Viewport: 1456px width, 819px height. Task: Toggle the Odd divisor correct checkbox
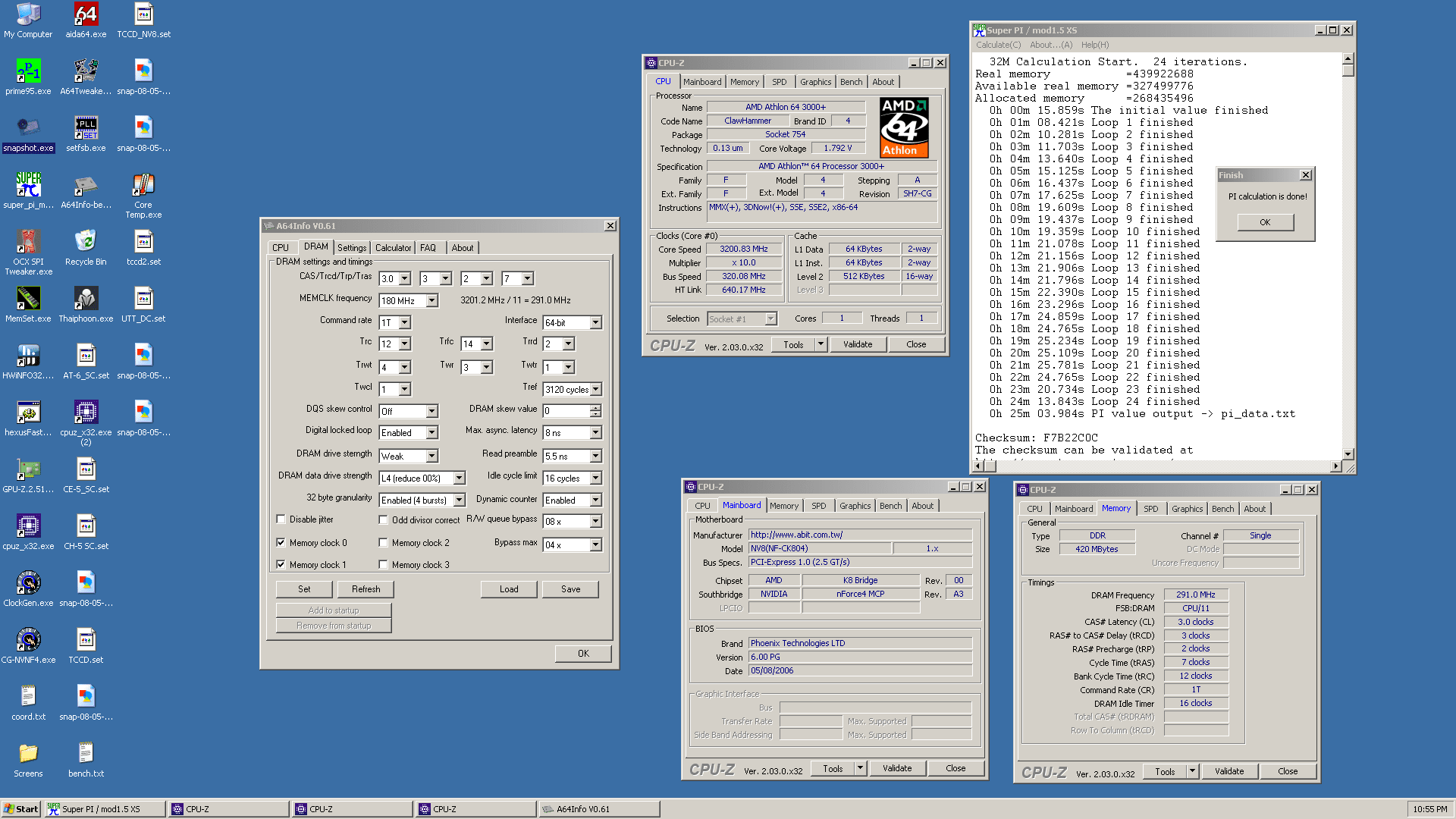(384, 520)
